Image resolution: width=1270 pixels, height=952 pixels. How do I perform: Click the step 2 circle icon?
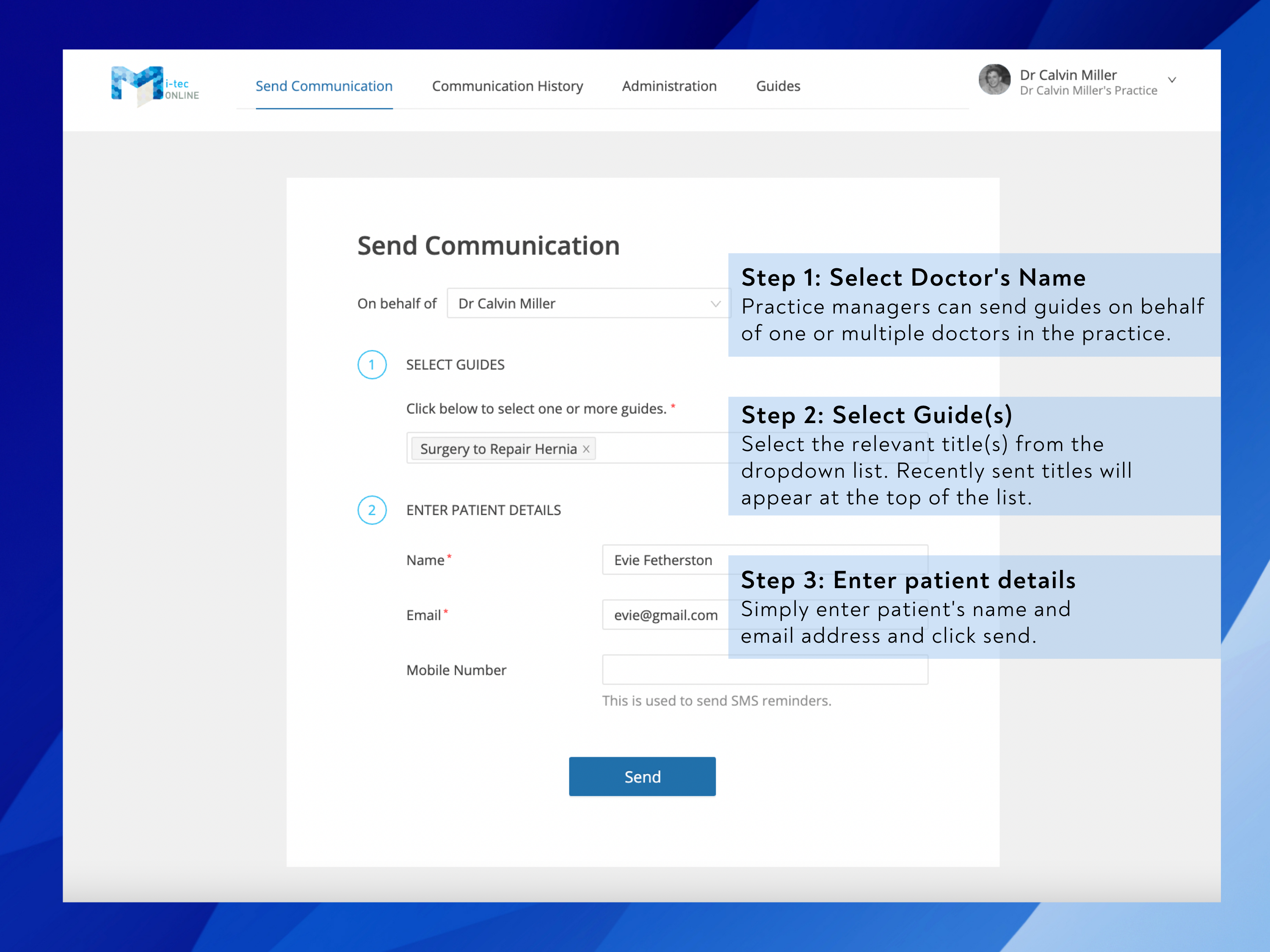pyautogui.click(x=372, y=510)
